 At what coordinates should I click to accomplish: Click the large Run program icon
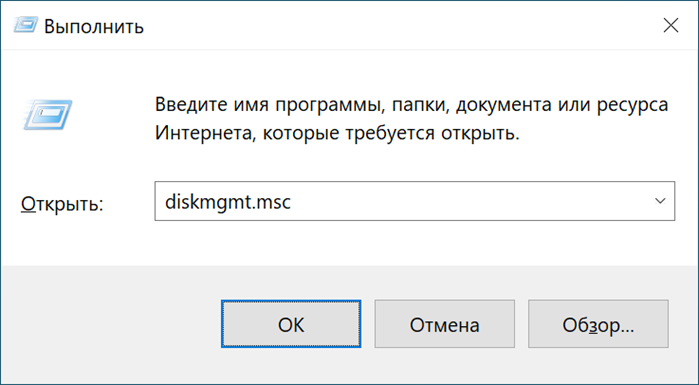48,115
